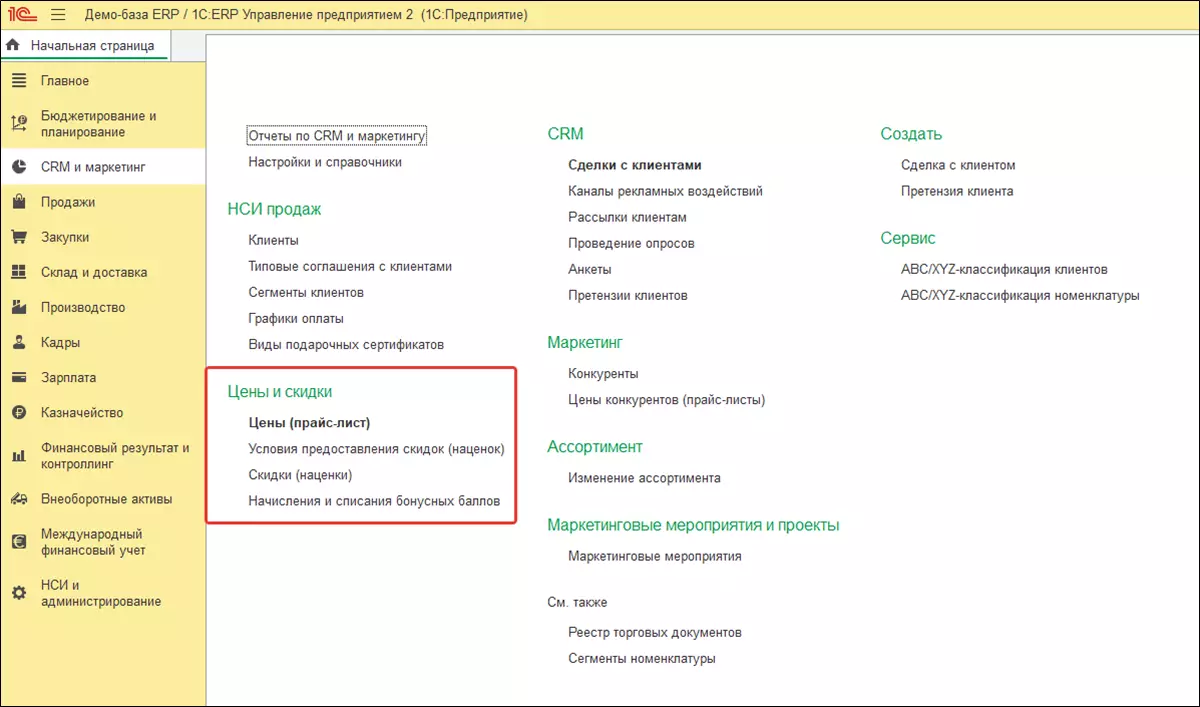The height and width of the screenshot is (707, 1200).
Task: Open Условия предоставления скидок (наценок)
Action: point(376,449)
